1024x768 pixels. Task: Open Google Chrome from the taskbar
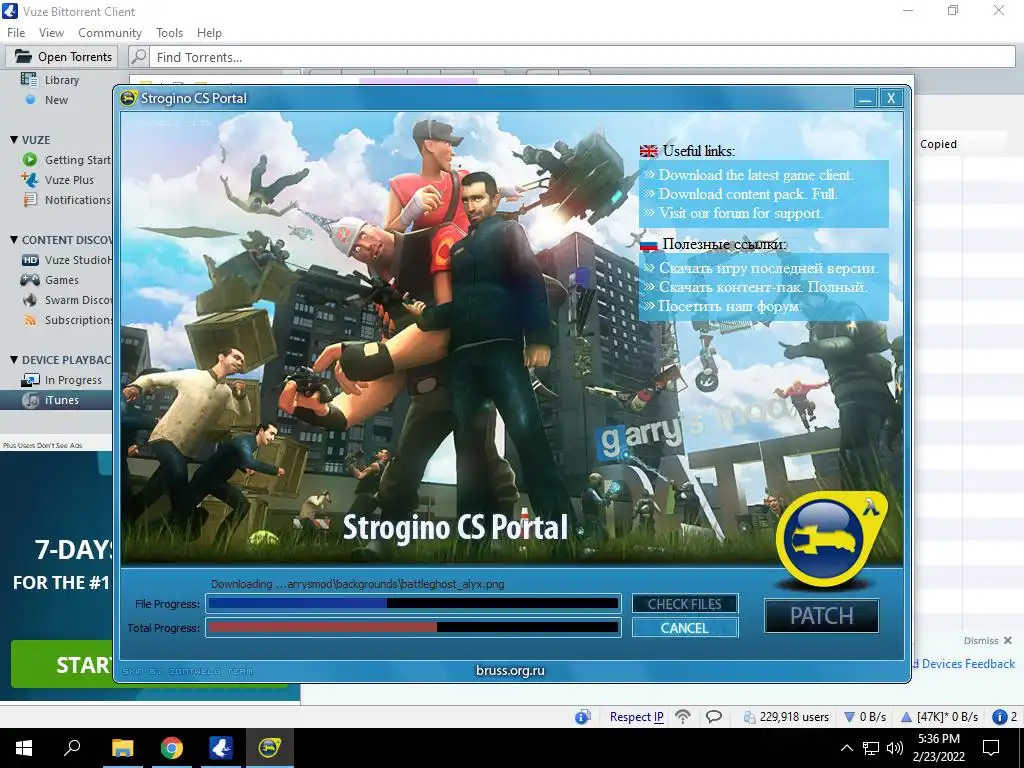[x=172, y=748]
